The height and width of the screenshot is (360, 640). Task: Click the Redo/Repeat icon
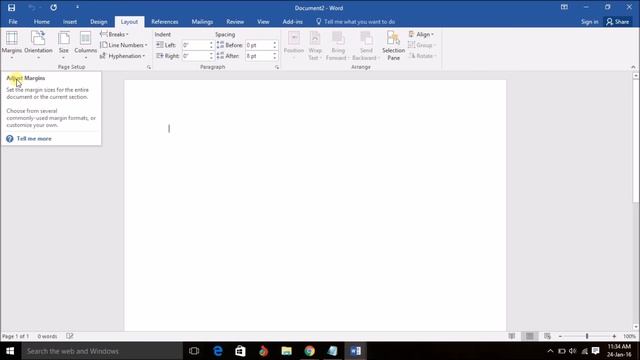point(53,7)
